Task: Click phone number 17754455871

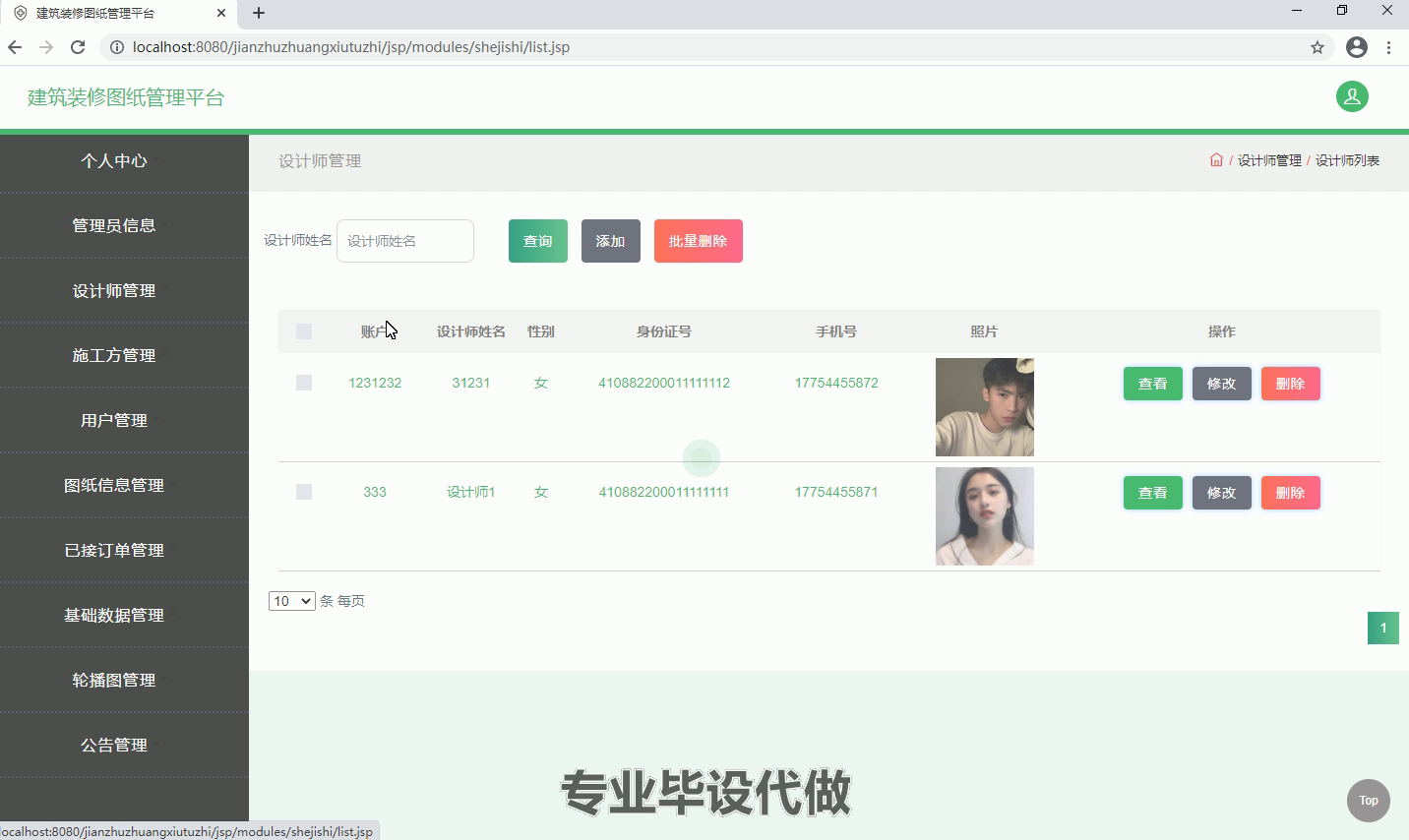Action: click(x=836, y=492)
